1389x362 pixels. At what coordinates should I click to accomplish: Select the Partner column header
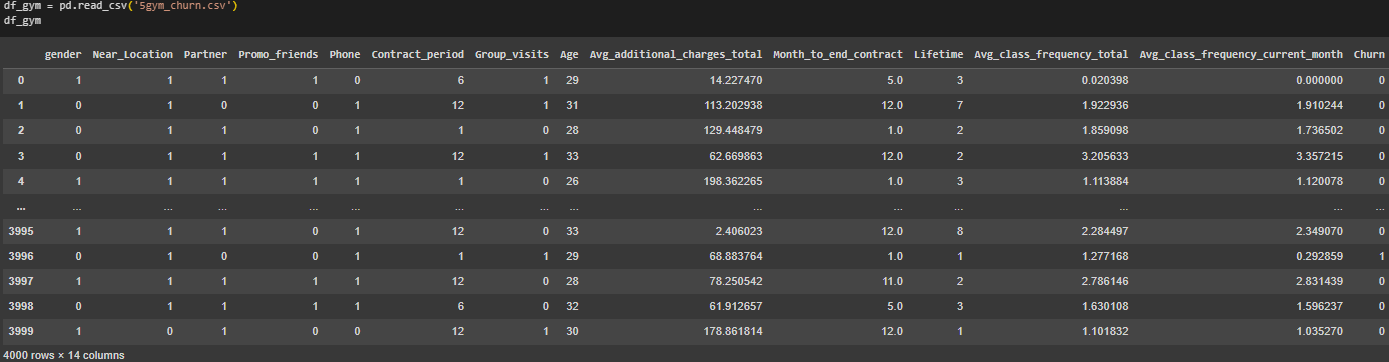tap(206, 54)
